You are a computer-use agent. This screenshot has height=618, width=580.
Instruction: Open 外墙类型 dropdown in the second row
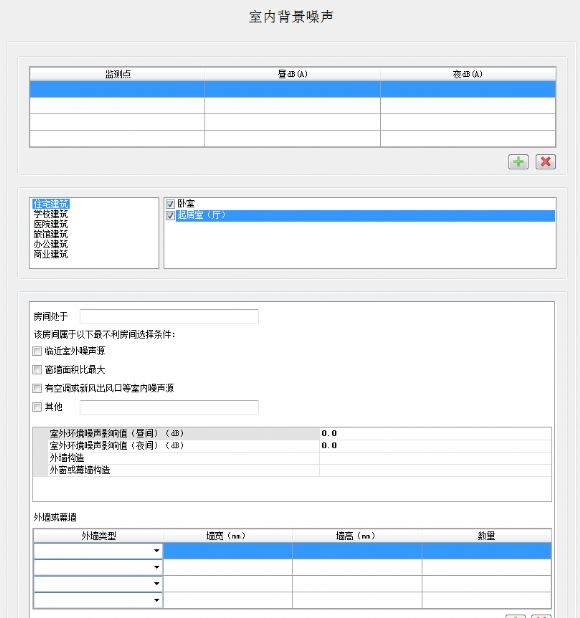click(156, 567)
